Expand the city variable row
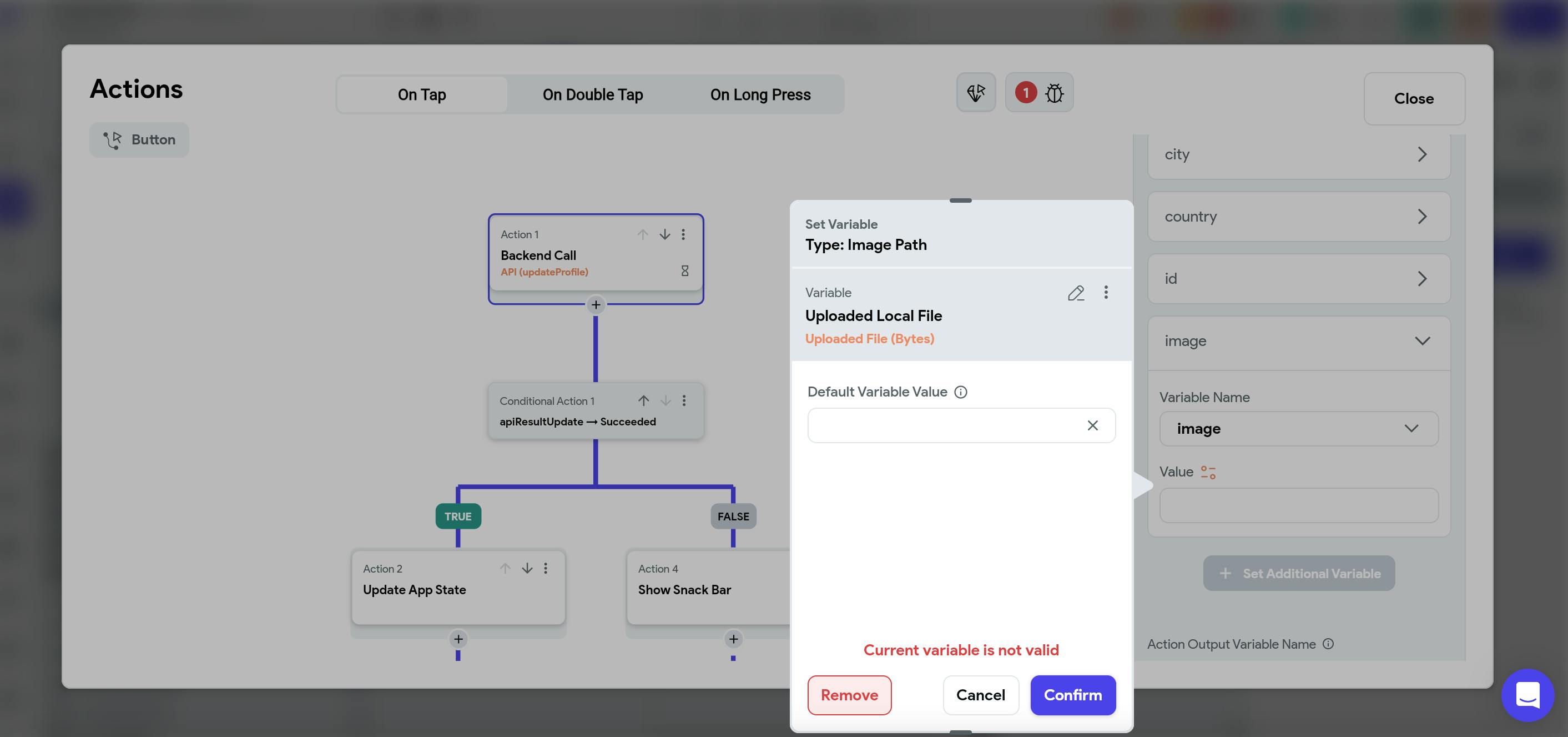 (x=1299, y=155)
